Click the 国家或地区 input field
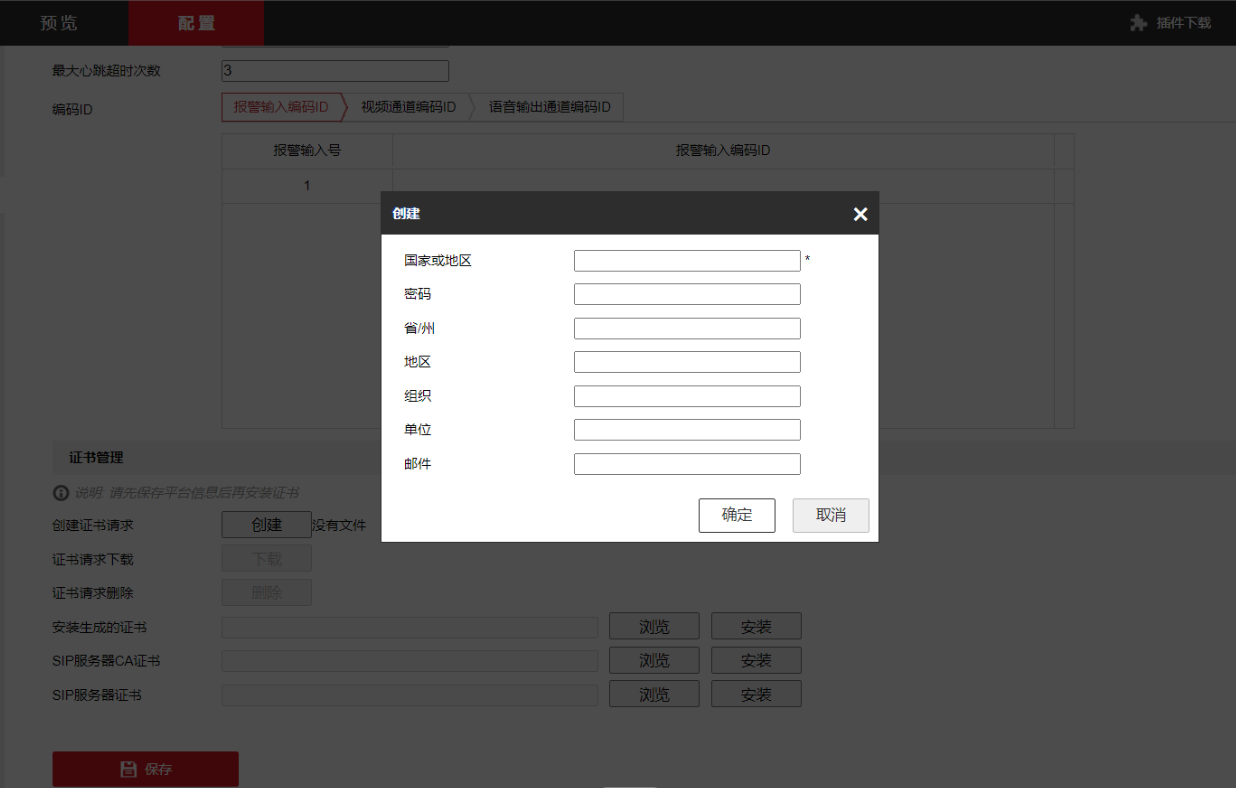This screenshot has height=788, width=1236. tap(687, 261)
